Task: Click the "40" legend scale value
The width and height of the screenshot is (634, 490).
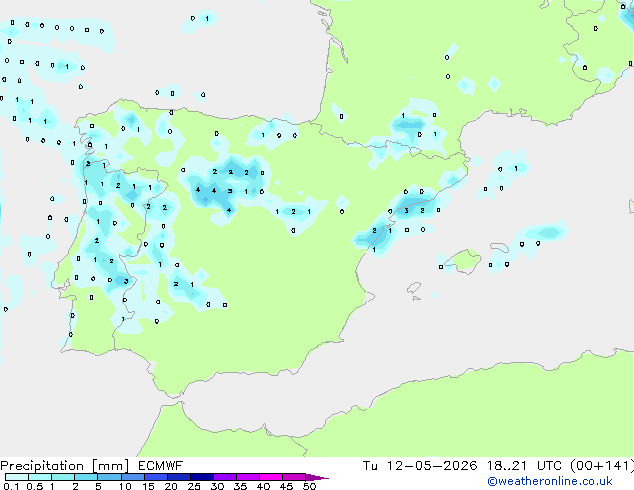Action: point(263,486)
